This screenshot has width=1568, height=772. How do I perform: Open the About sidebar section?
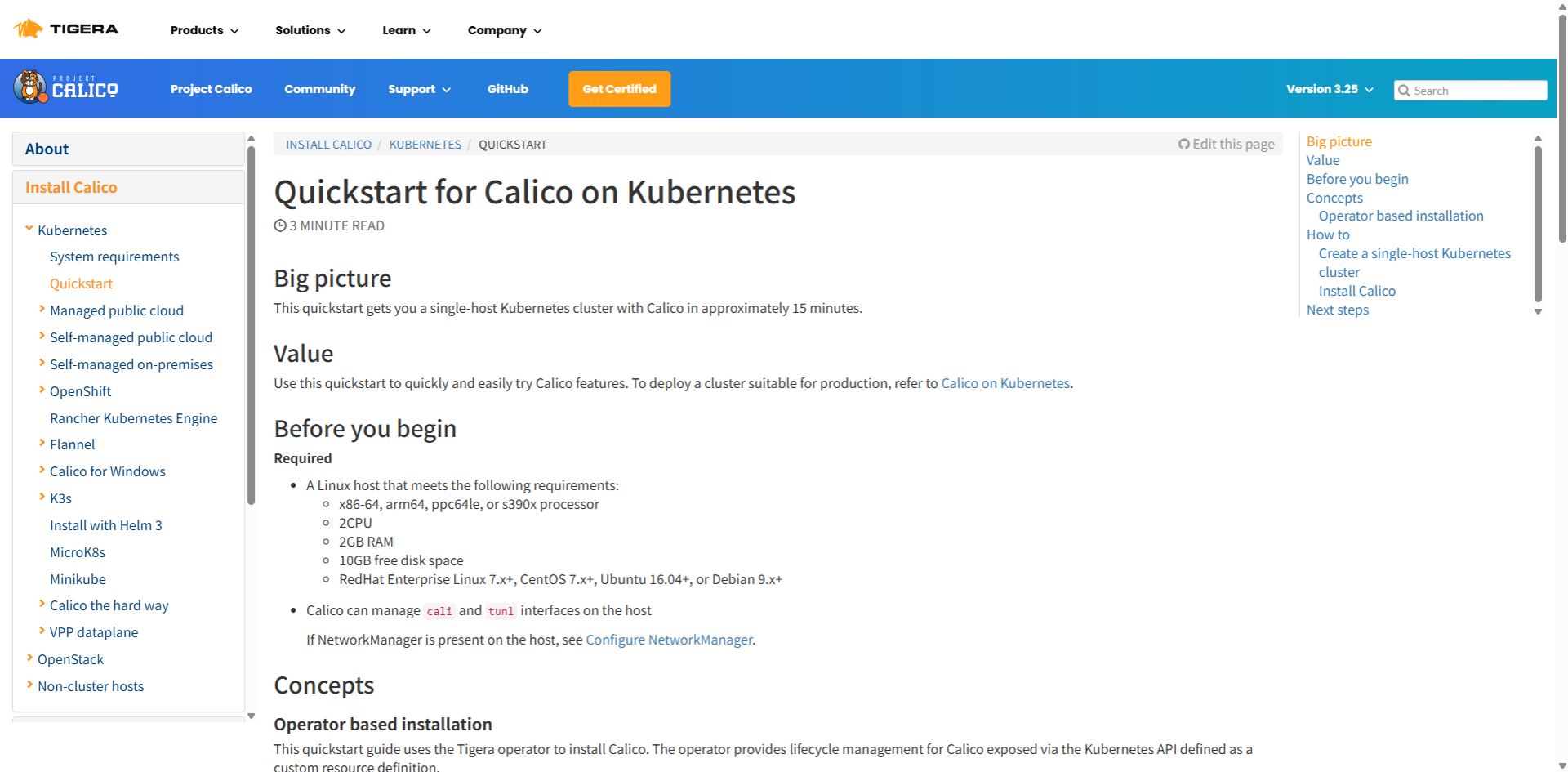pos(128,149)
